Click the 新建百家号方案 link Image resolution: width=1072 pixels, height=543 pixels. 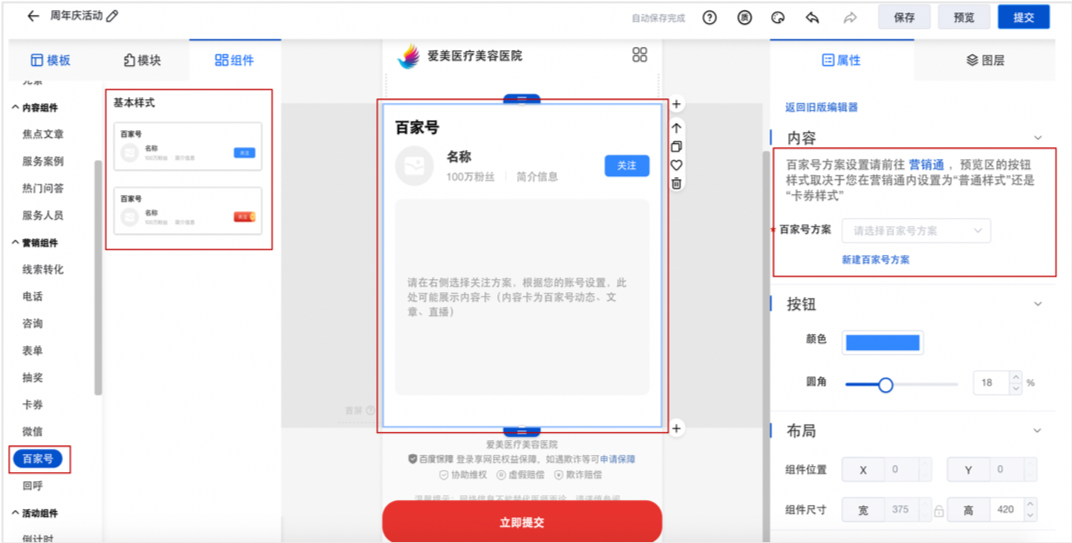[x=875, y=259]
